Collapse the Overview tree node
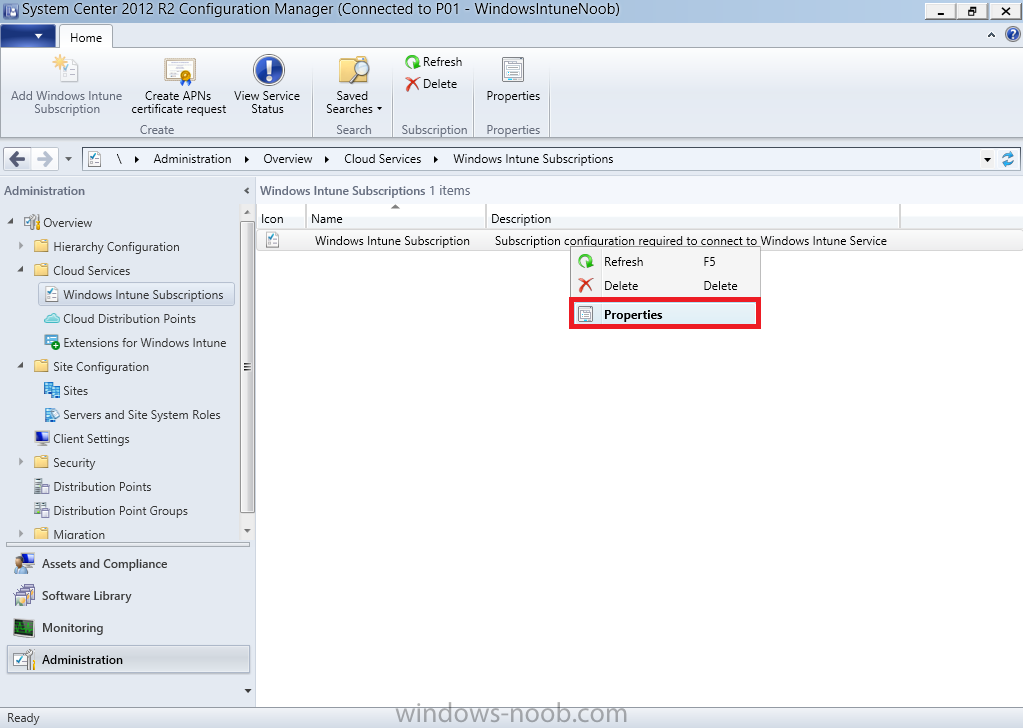The height and width of the screenshot is (728, 1023). click(11, 222)
